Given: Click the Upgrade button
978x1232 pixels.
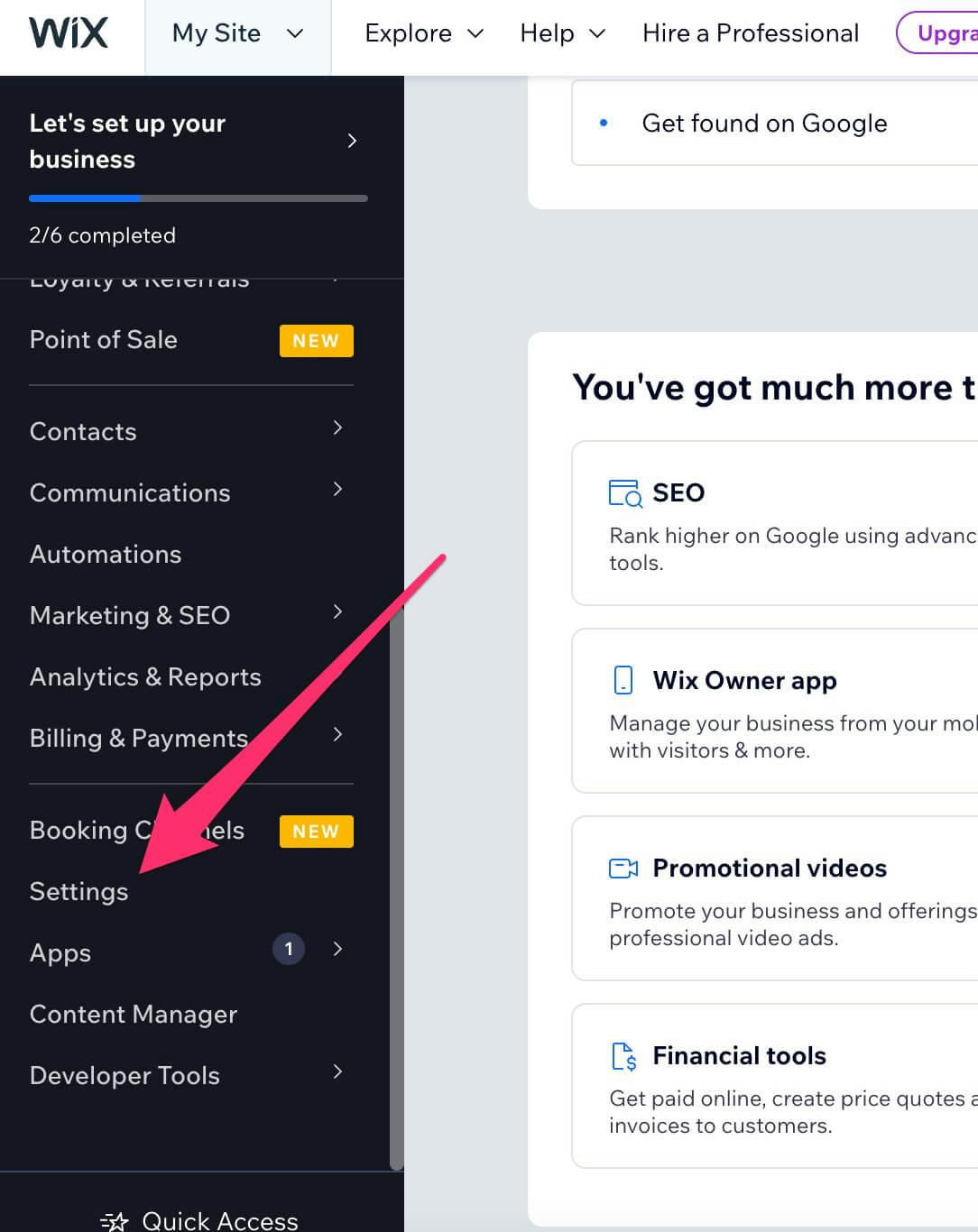Looking at the screenshot, I should tap(937, 33).
